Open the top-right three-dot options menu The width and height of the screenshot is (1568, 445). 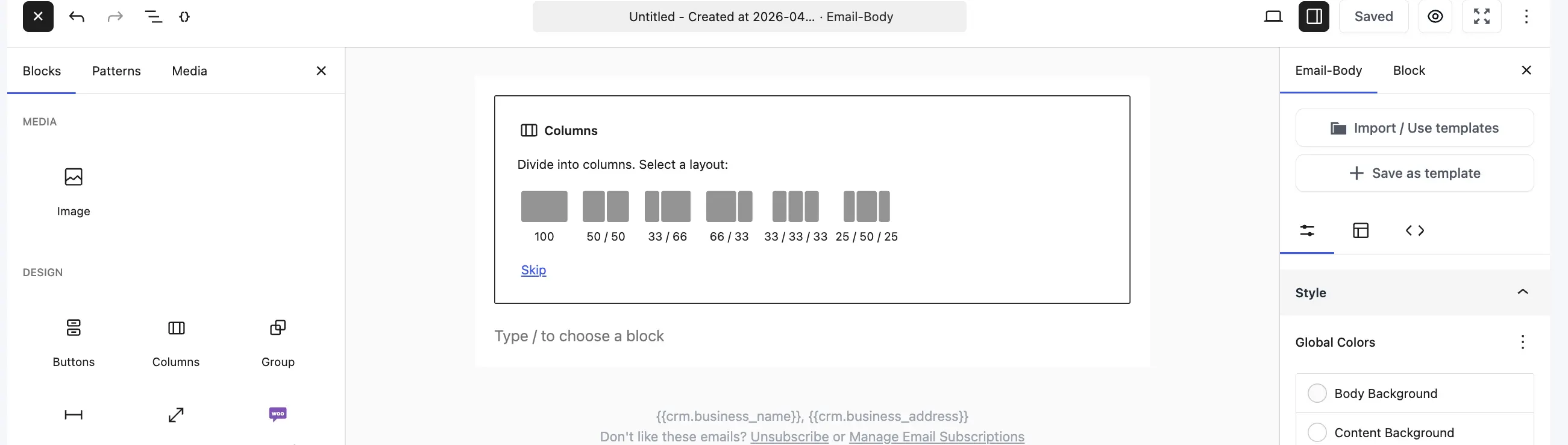(1526, 16)
